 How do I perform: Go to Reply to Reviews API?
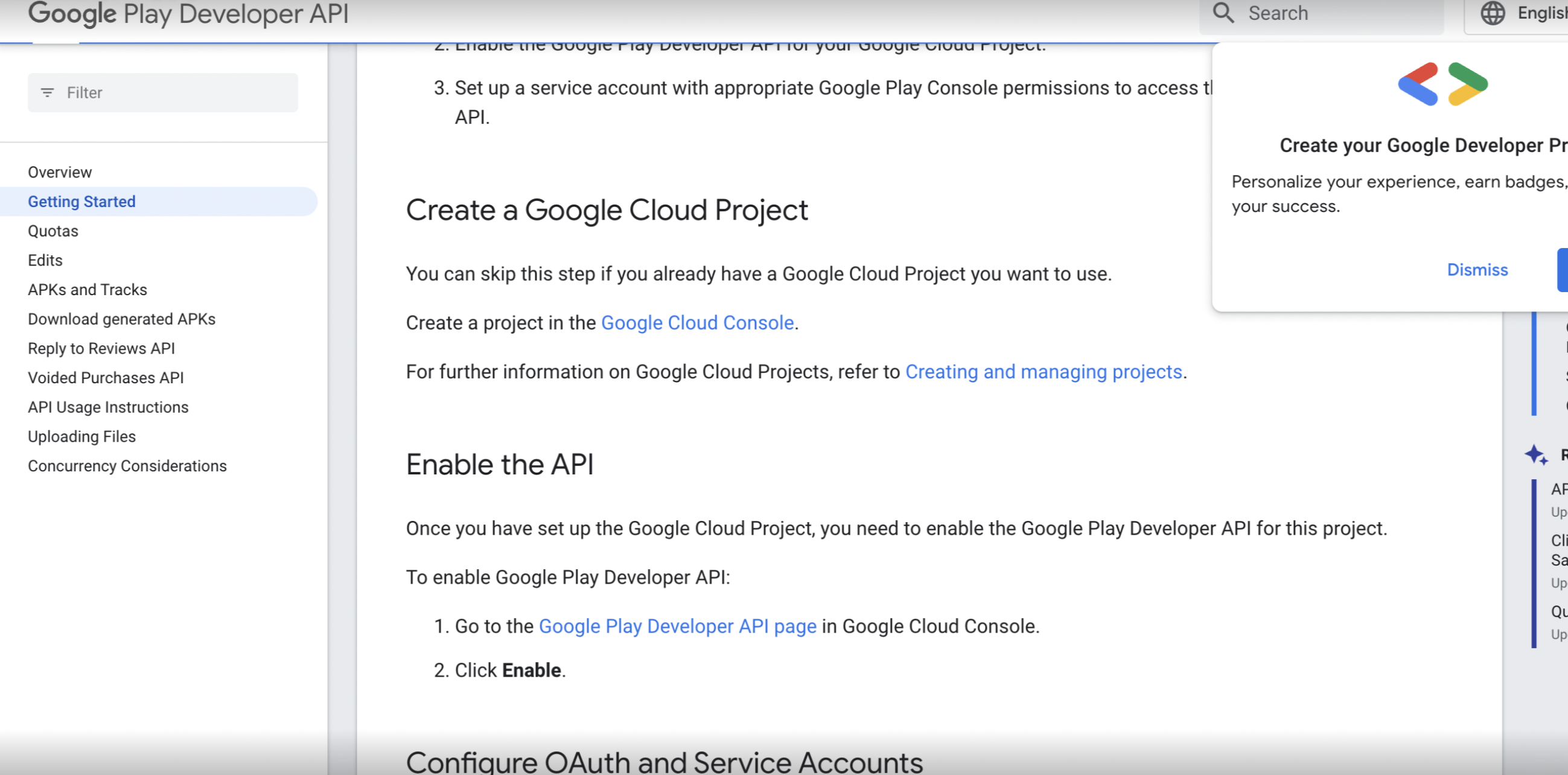click(x=101, y=348)
